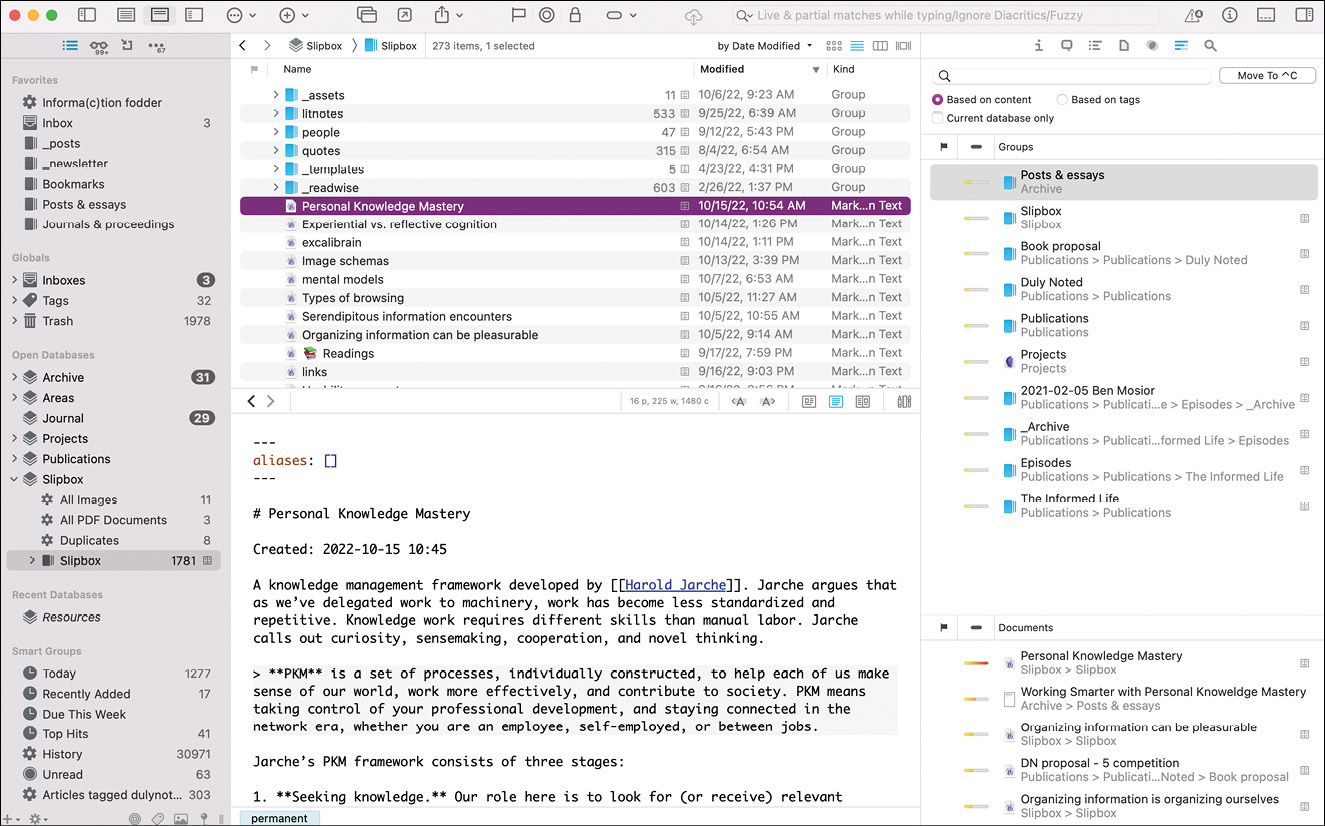Click the Name column header
This screenshot has width=1325, height=826.
click(297, 69)
